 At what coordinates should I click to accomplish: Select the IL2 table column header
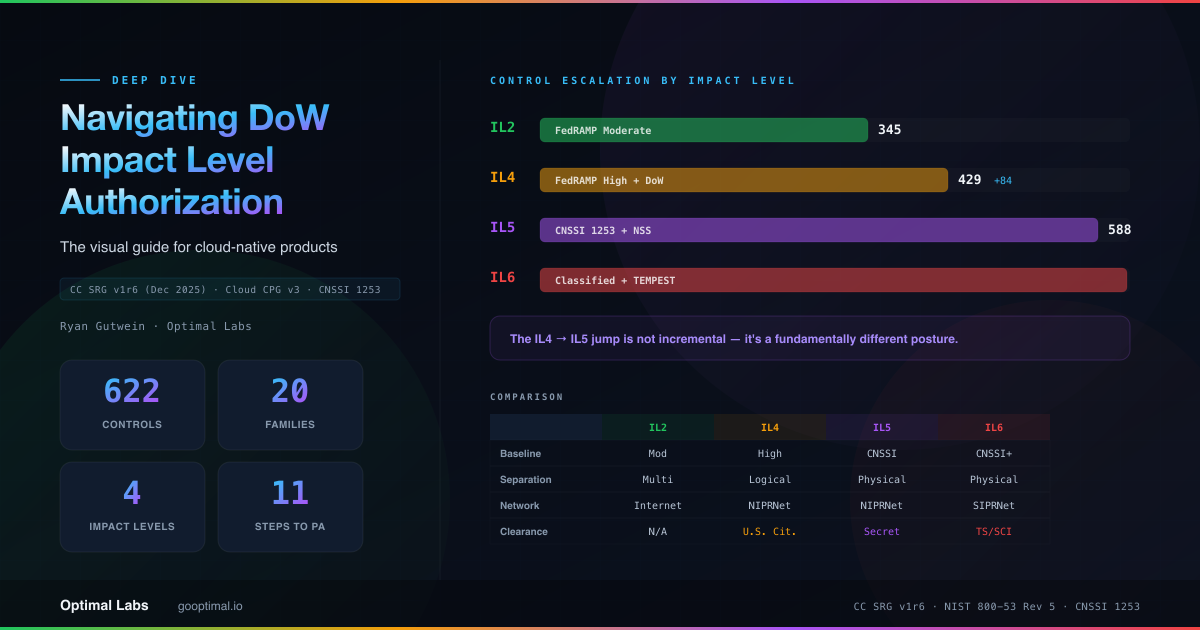tap(658, 427)
